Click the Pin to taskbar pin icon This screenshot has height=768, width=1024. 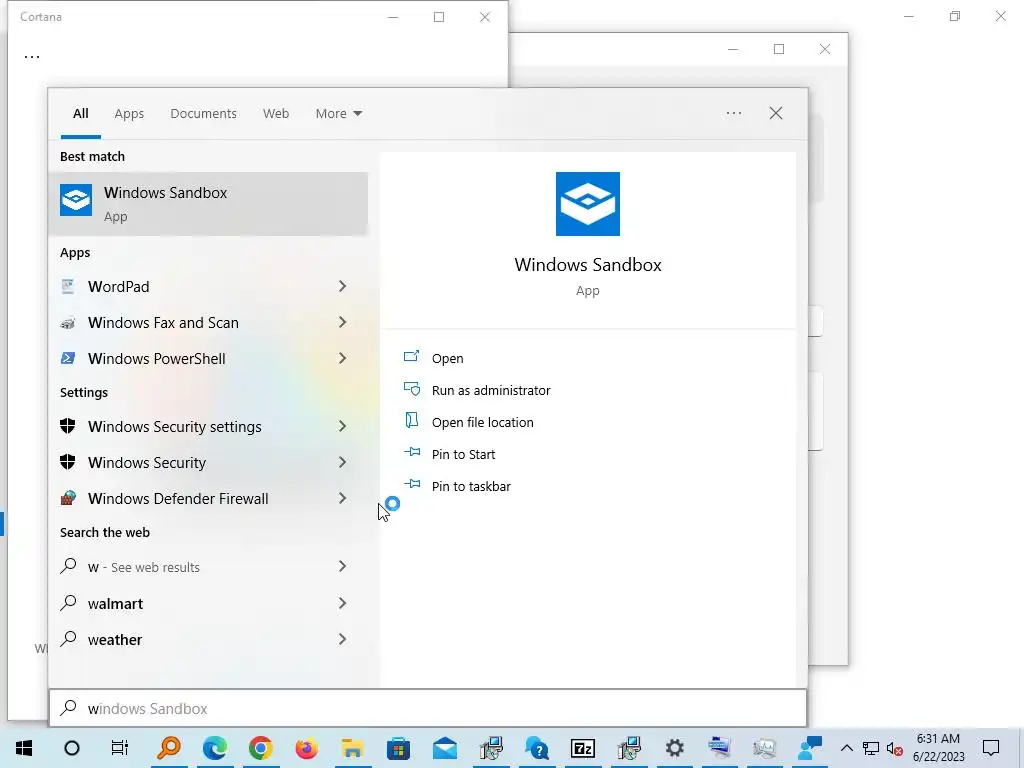(x=412, y=484)
